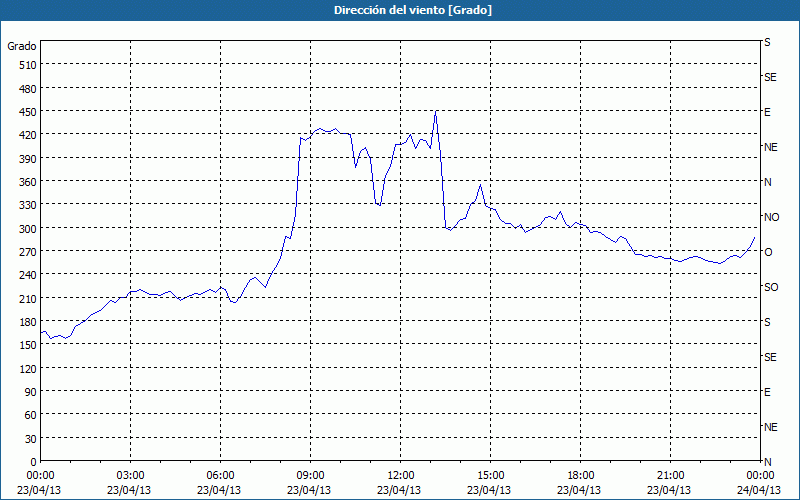Select the NE compass label beside 390 gridline
The image size is (800, 500).
770,147
